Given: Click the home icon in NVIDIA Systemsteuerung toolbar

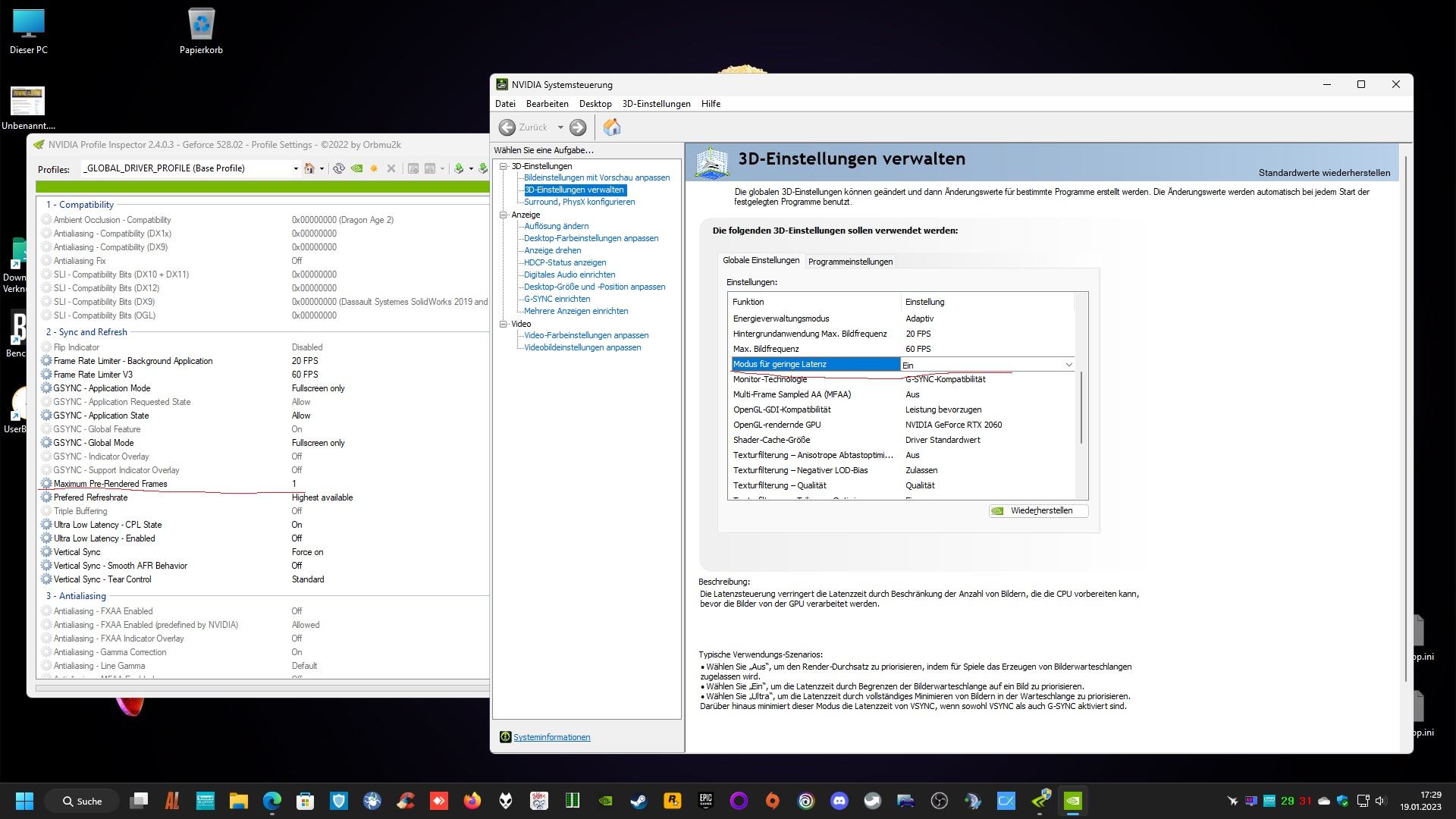Looking at the screenshot, I should [612, 127].
